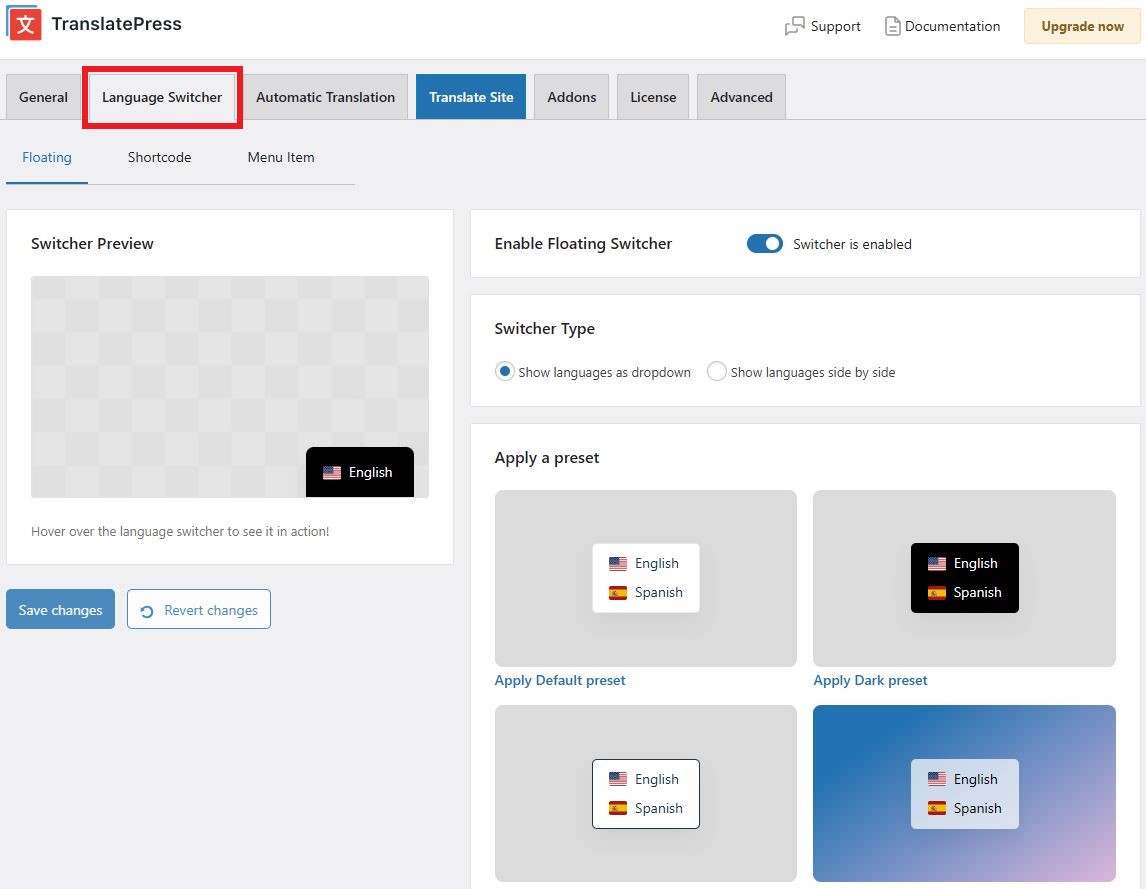Click the Support chat bubble icon
The height and width of the screenshot is (889, 1146).
coord(795,27)
